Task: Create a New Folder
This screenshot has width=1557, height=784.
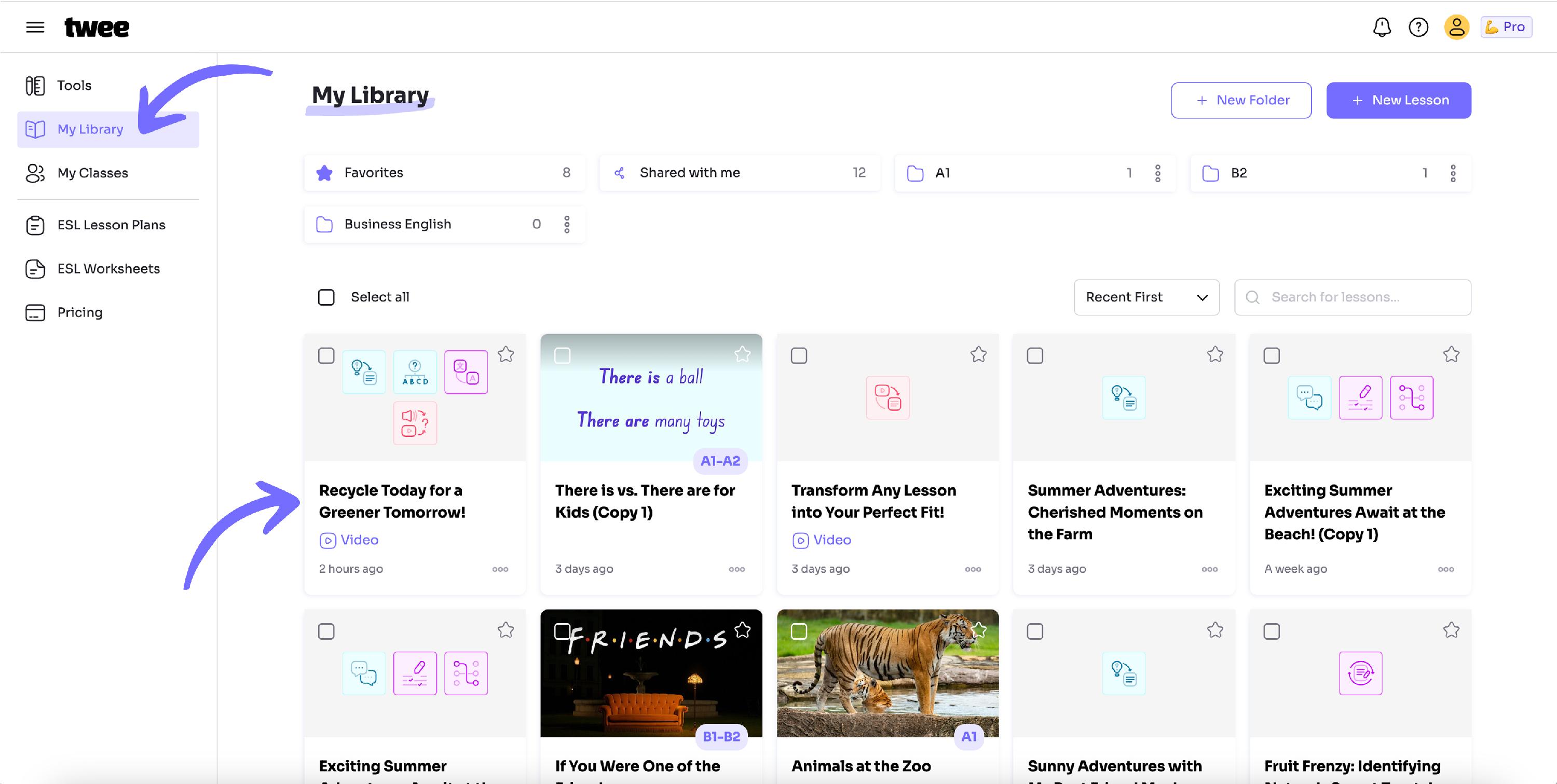Action: point(1241,100)
